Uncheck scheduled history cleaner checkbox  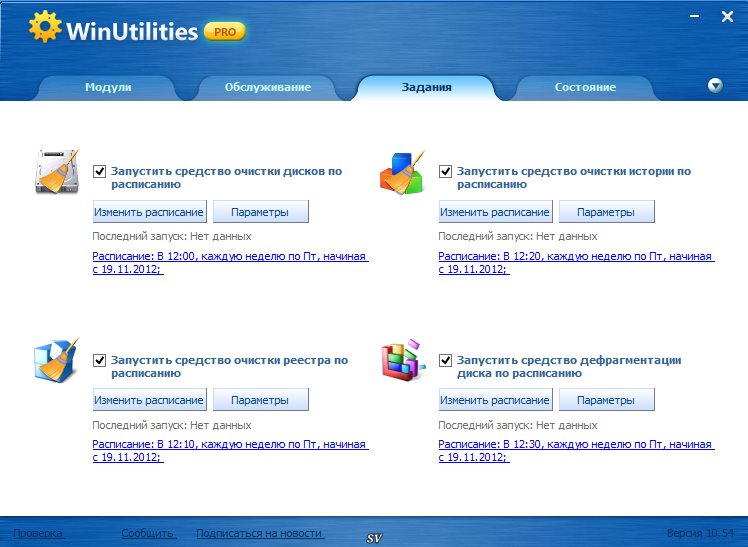[445, 171]
